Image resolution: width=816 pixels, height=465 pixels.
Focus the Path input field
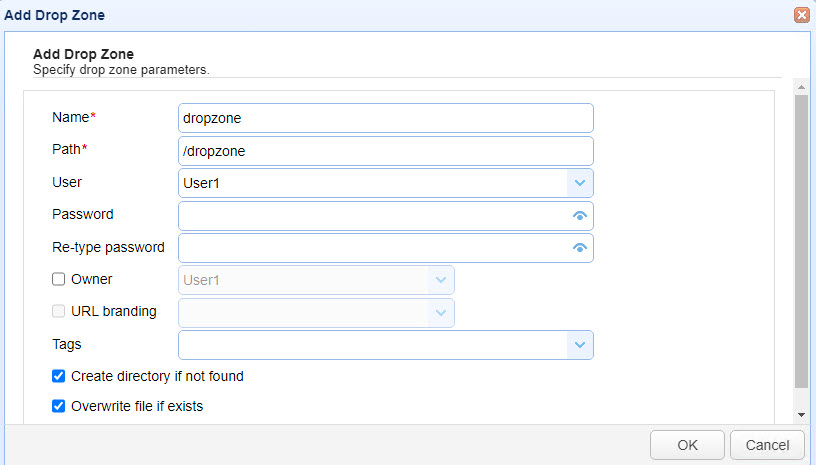coord(385,151)
